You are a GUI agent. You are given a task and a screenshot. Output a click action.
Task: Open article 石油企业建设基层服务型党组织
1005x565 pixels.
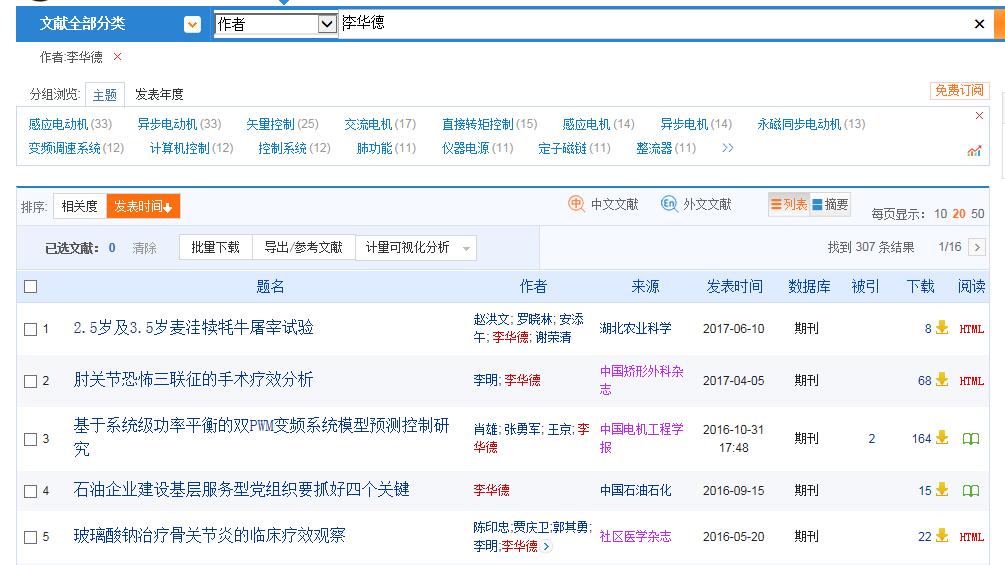(x=242, y=489)
